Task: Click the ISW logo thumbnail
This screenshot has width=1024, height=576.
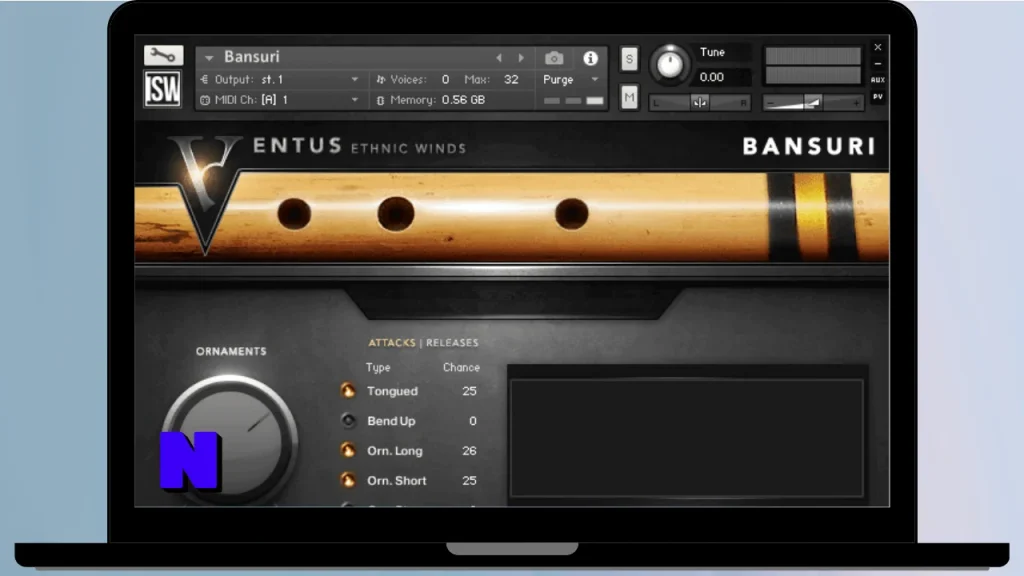Action: [163, 89]
